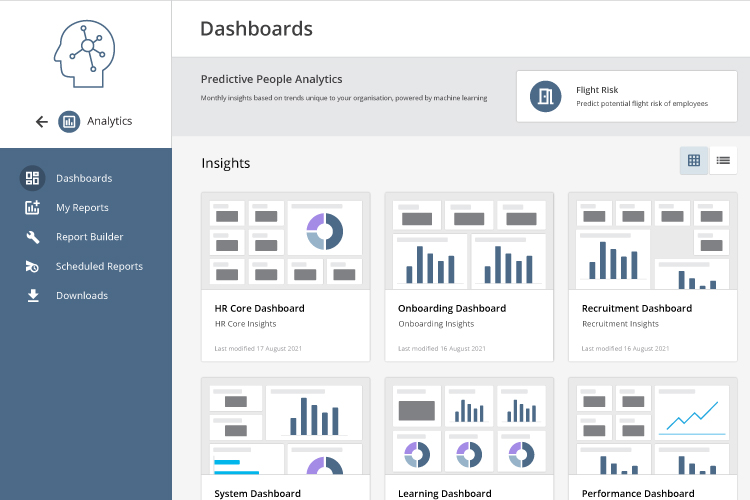
Task: Click Onboarding Dashboard preview thumbnail
Action: coord(469,241)
